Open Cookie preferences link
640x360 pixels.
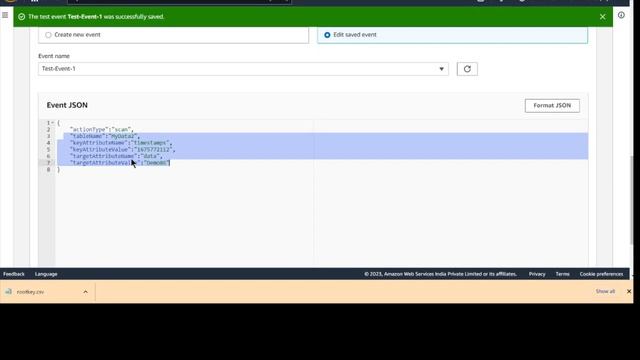601,274
